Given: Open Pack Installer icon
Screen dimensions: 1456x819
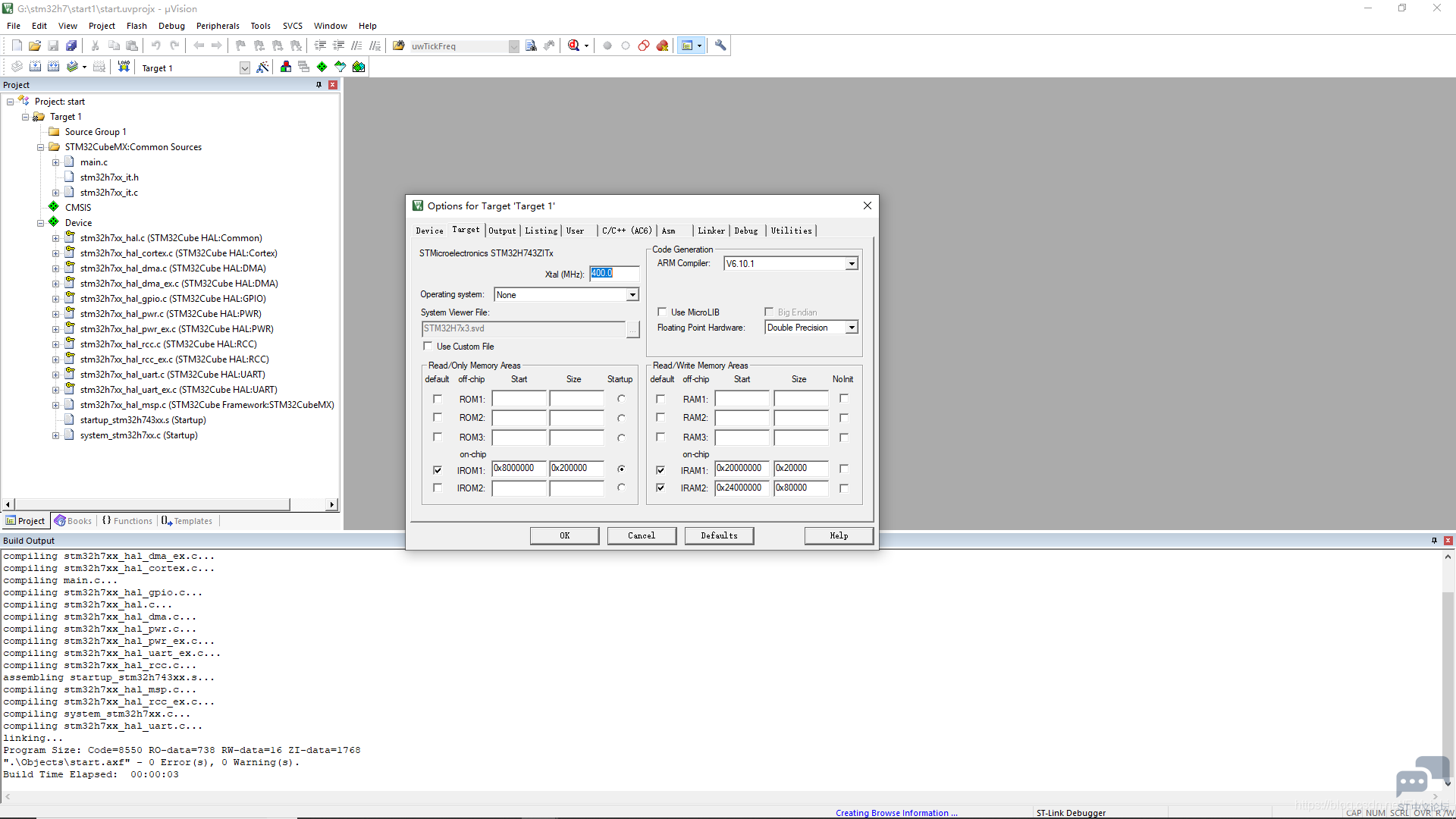Looking at the screenshot, I should pyautogui.click(x=358, y=67).
